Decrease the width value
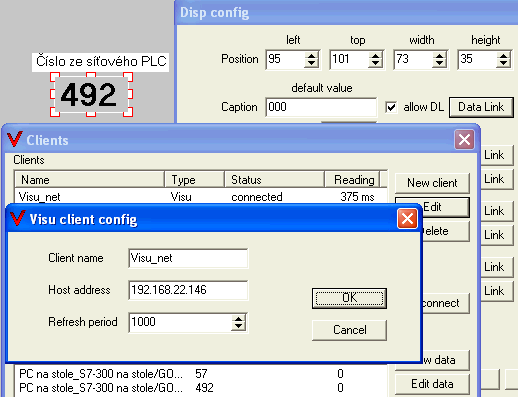The height and width of the screenshot is (397, 518). tap(439, 64)
